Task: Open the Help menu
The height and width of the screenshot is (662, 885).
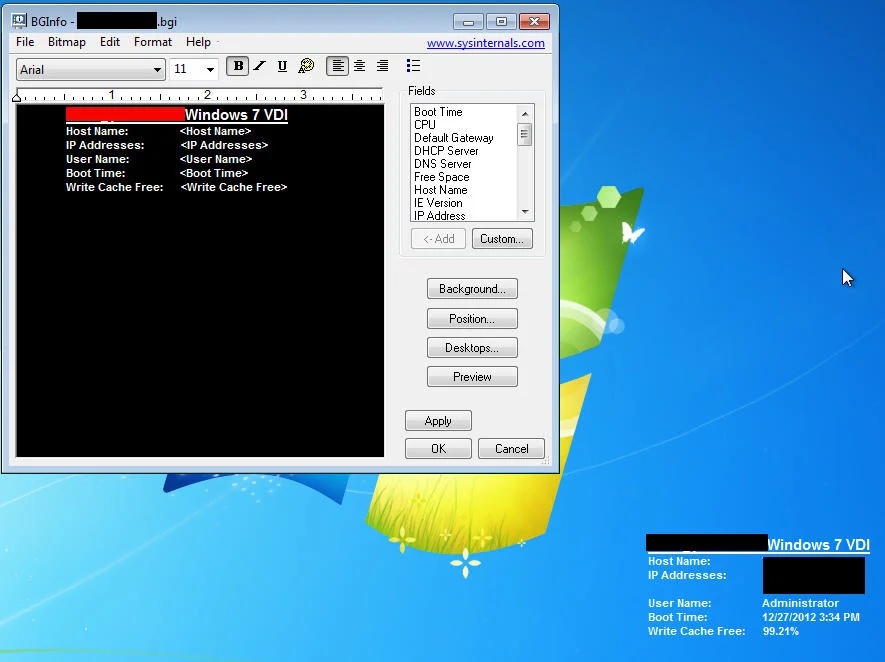Action: click(198, 42)
